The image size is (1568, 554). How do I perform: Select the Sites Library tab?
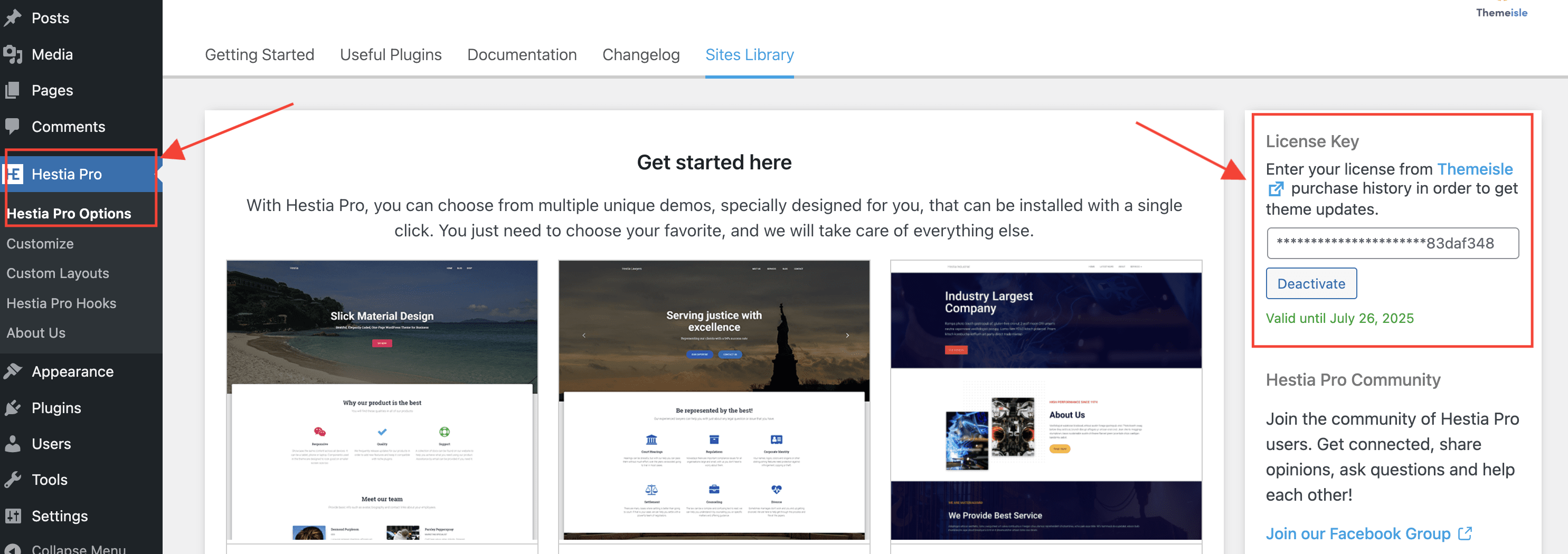click(749, 55)
